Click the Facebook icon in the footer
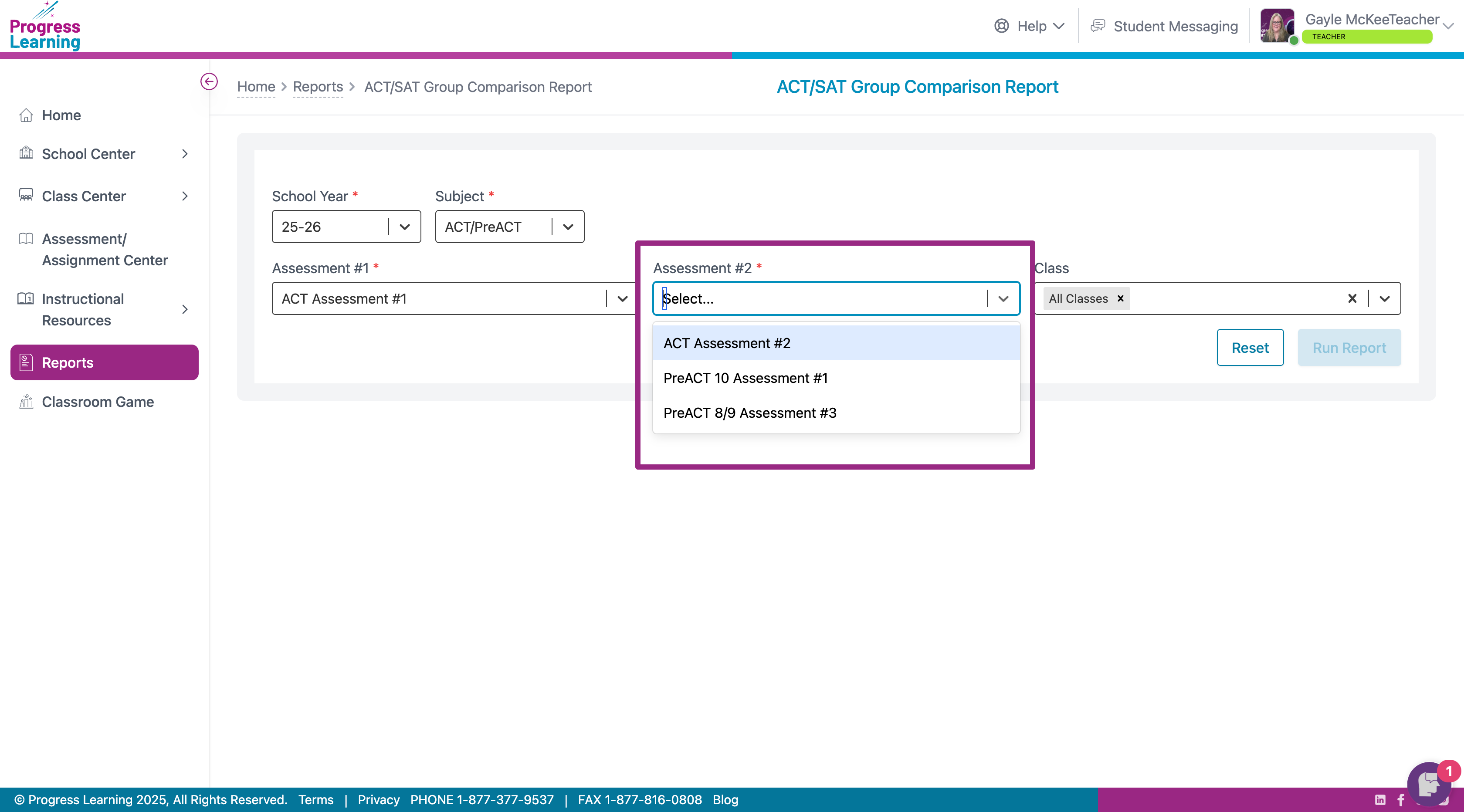The image size is (1464, 812). pos(1401,799)
